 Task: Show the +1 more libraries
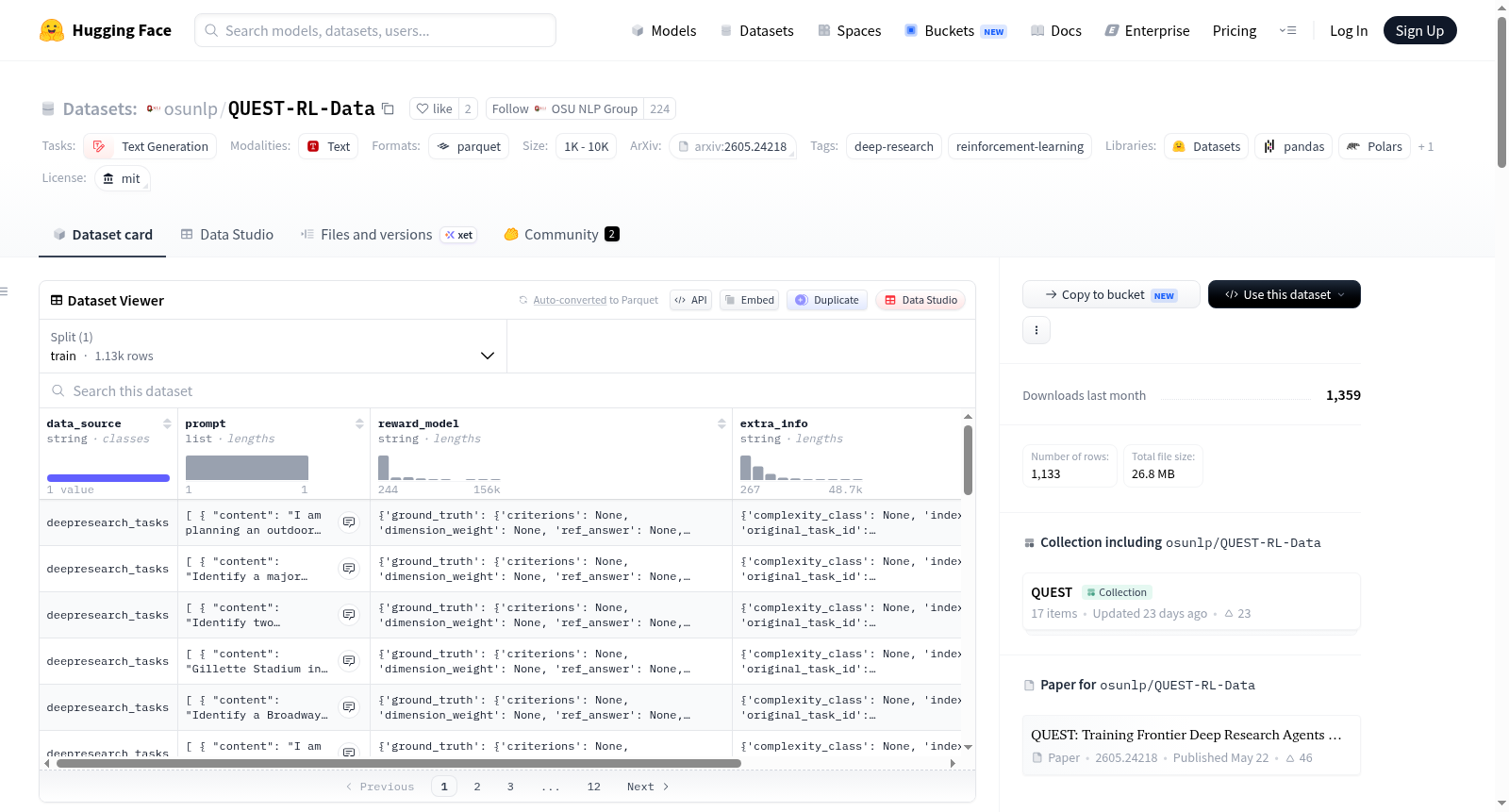[1426, 147]
